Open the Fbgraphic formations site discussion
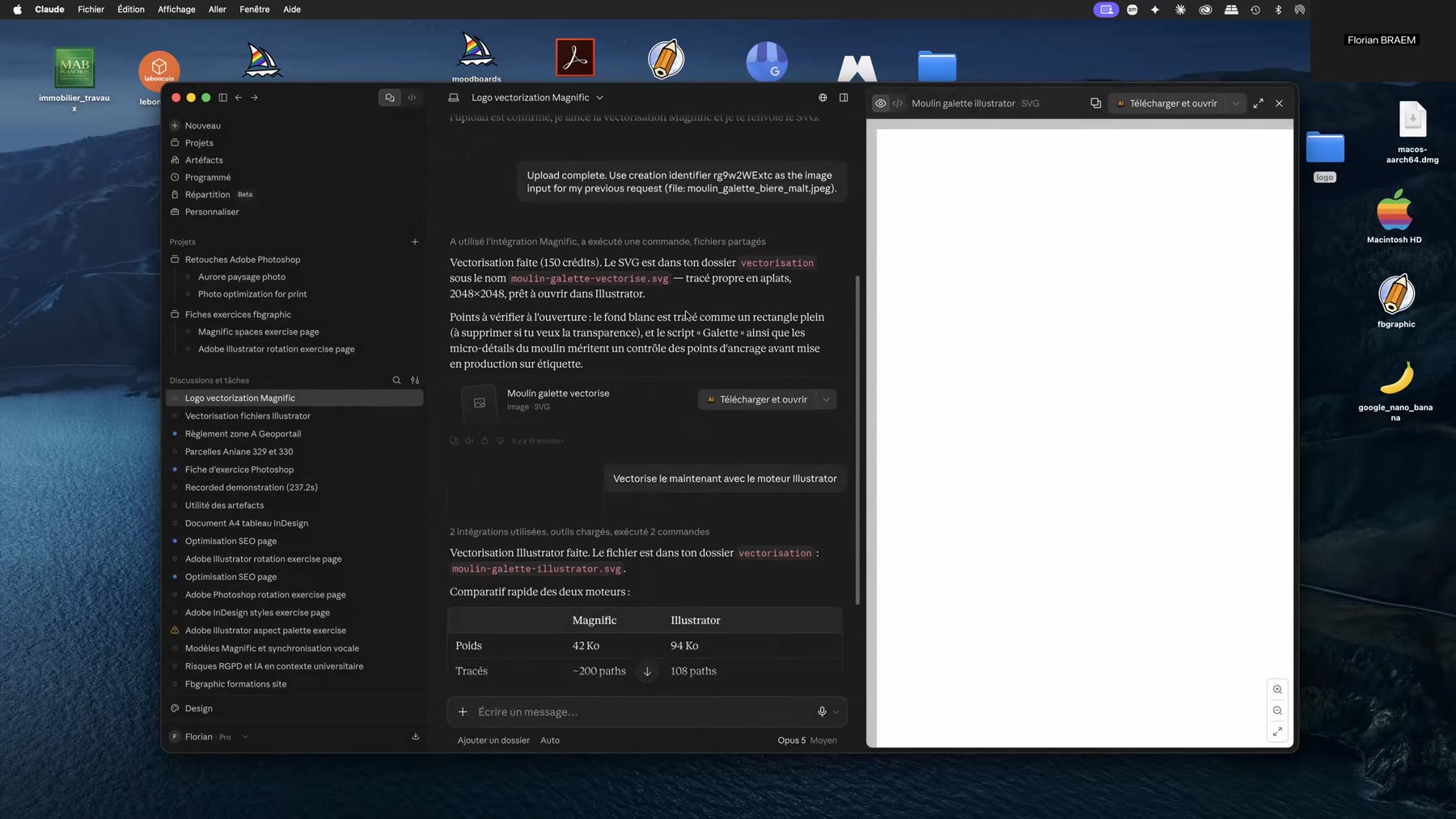Viewport: 1456px width, 819px height. click(236, 684)
